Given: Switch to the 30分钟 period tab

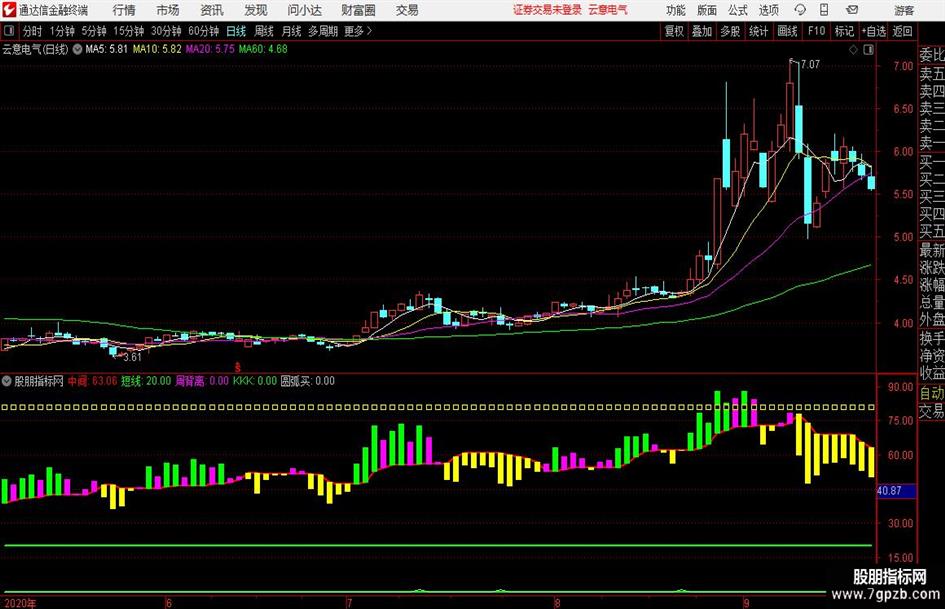Looking at the screenshot, I should tap(166, 31).
